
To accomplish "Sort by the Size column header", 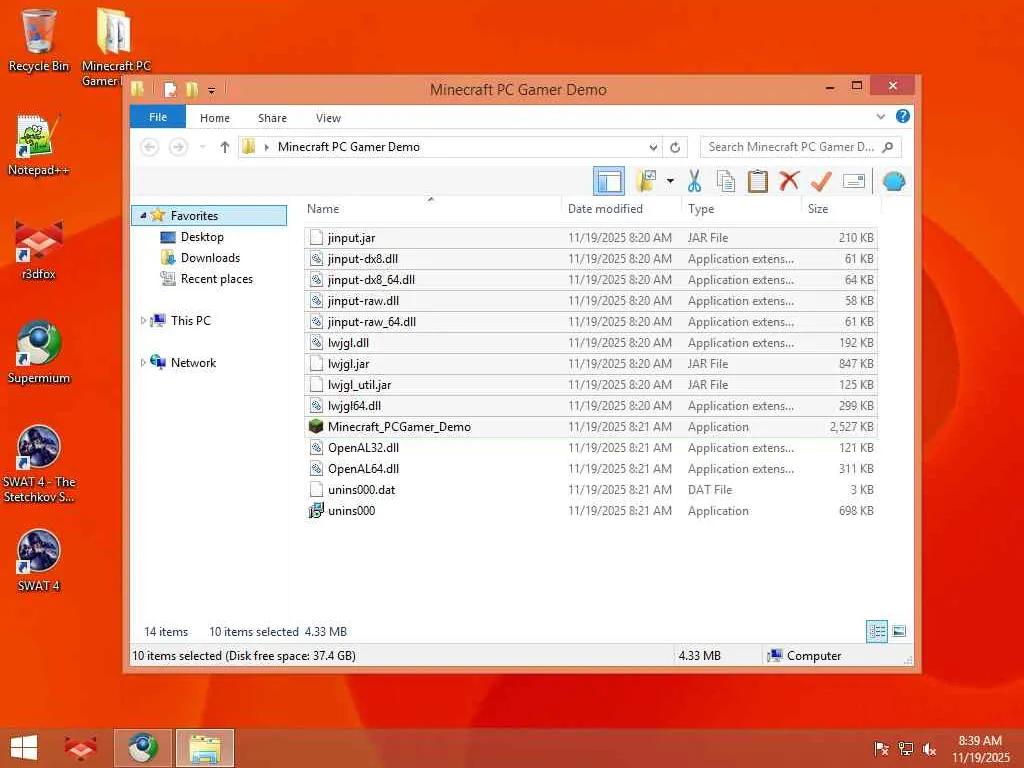I will point(841,208).
